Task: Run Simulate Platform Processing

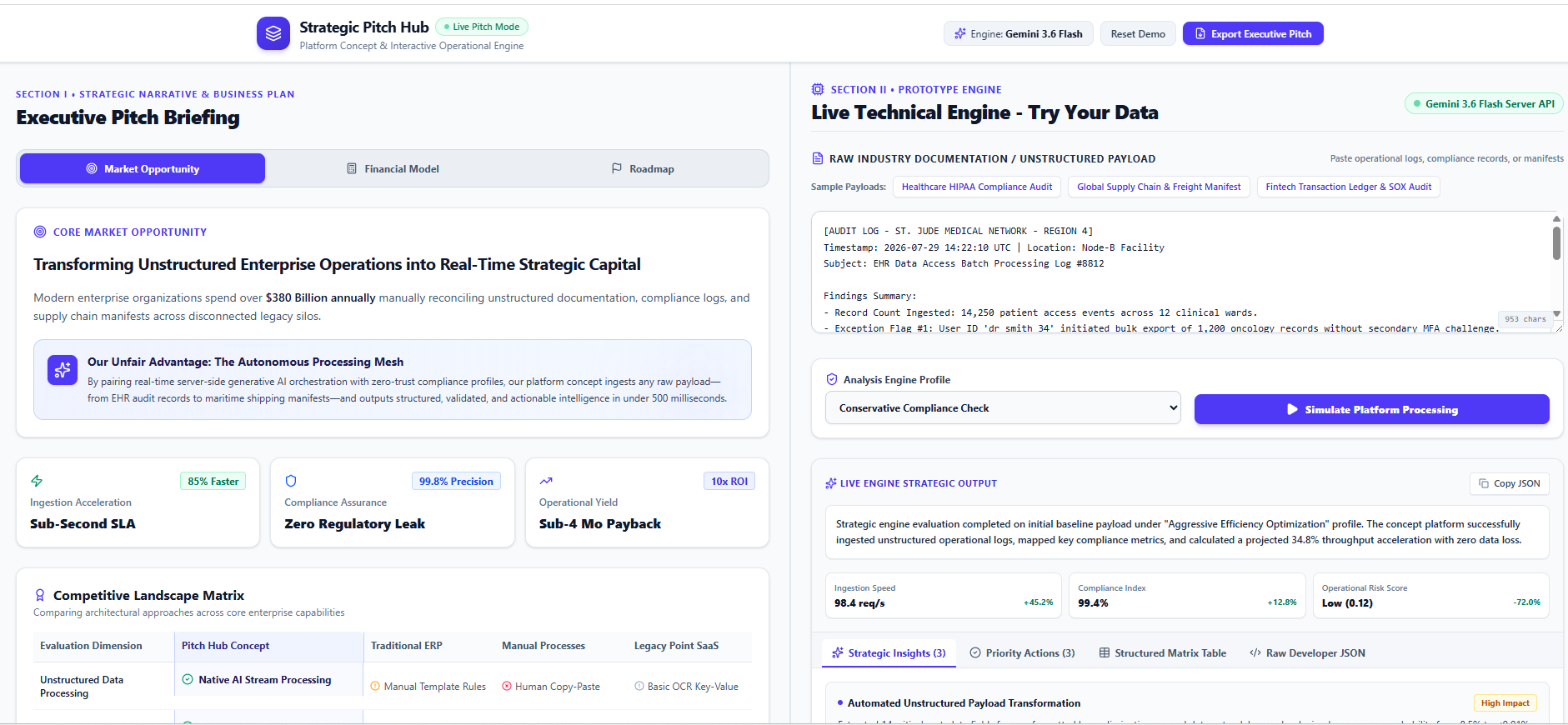Action: click(1371, 409)
